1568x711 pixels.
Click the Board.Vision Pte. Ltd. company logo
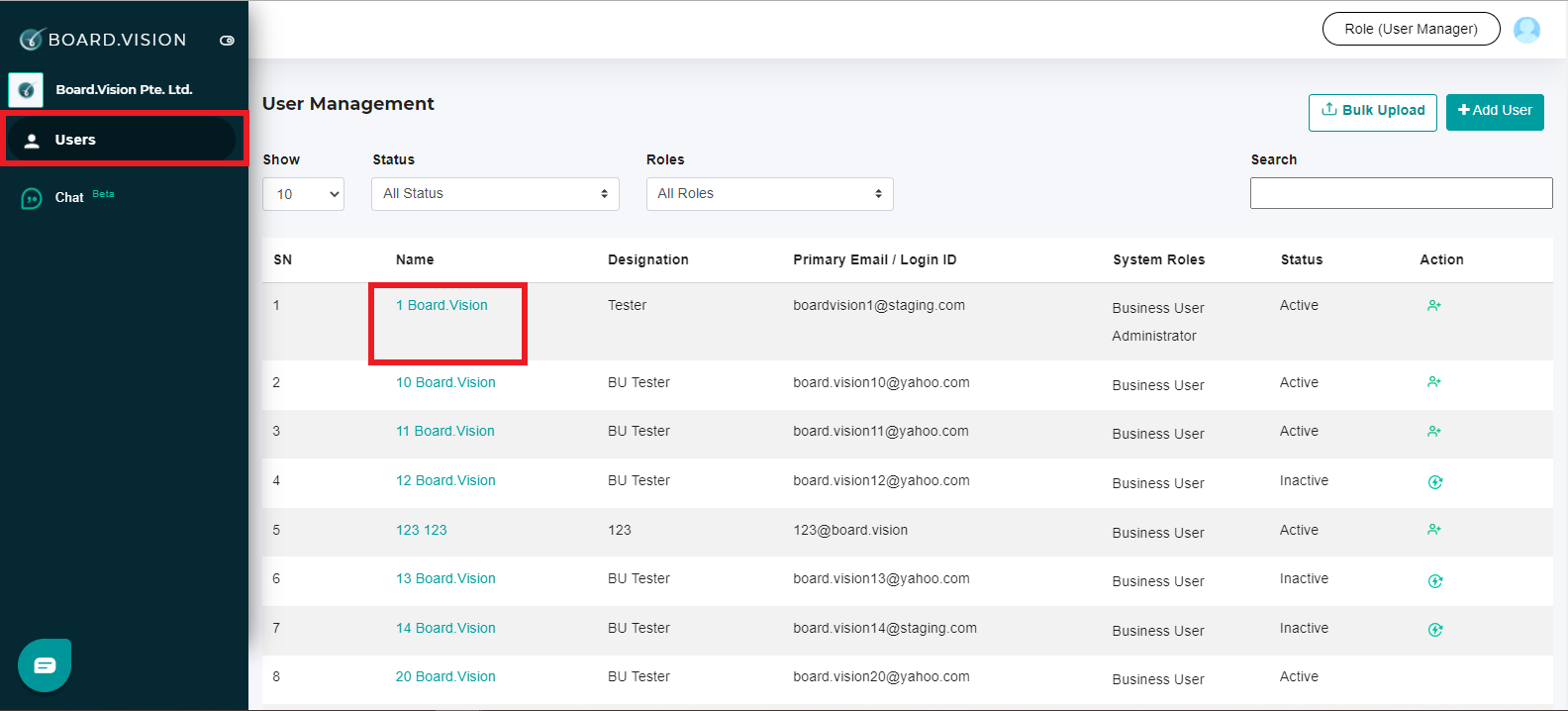click(26, 90)
